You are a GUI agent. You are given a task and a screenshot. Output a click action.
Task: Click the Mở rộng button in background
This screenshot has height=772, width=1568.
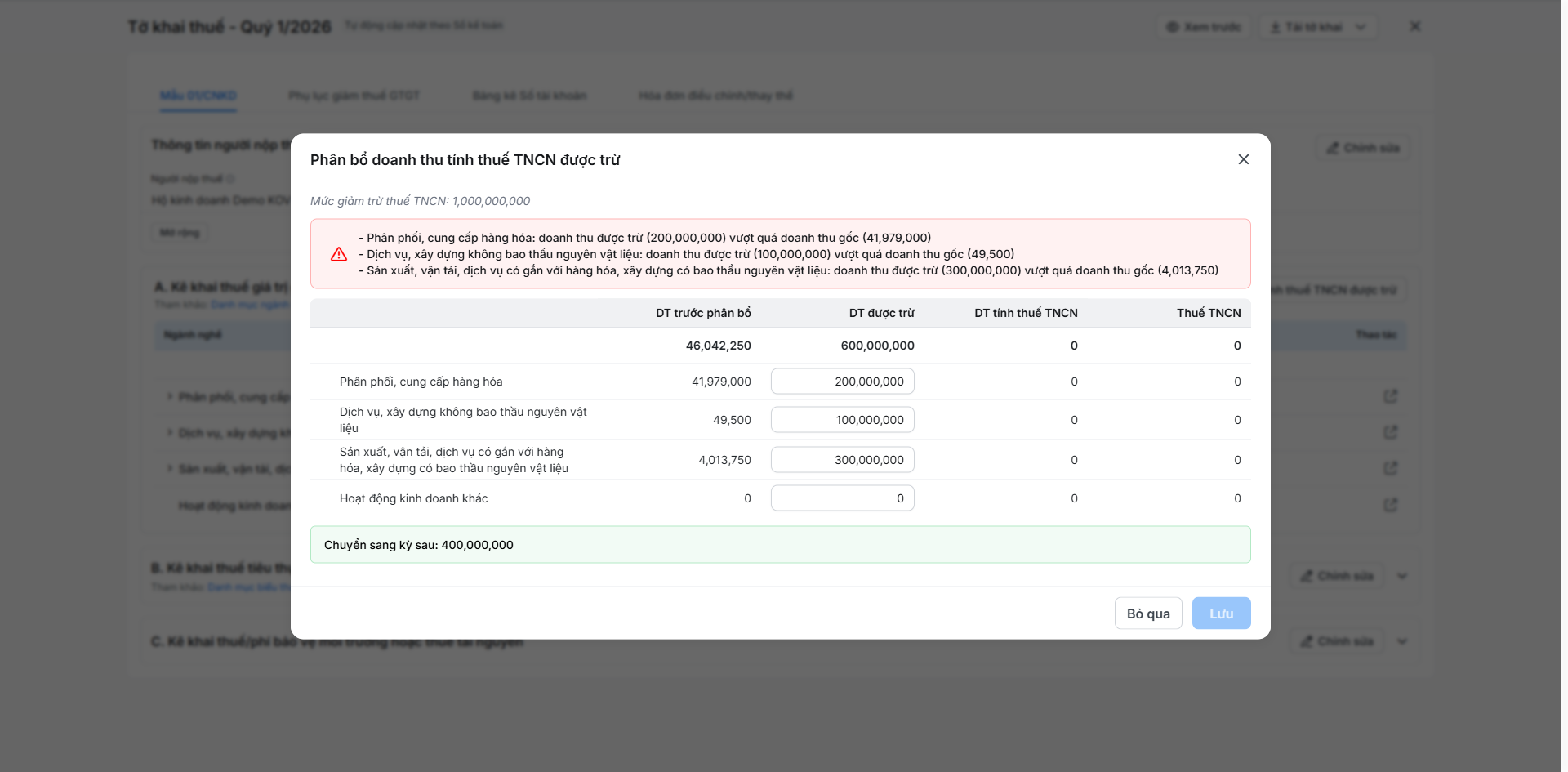click(180, 233)
